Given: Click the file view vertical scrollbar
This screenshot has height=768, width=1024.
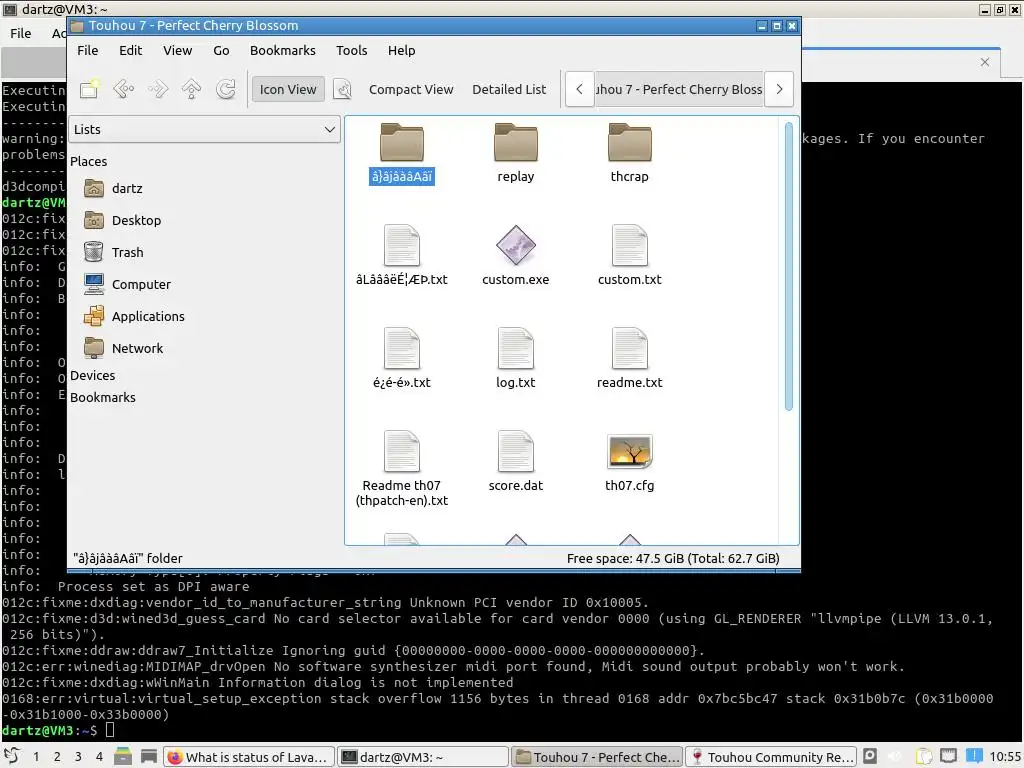Looking at the screenshot, I should 788,266.
